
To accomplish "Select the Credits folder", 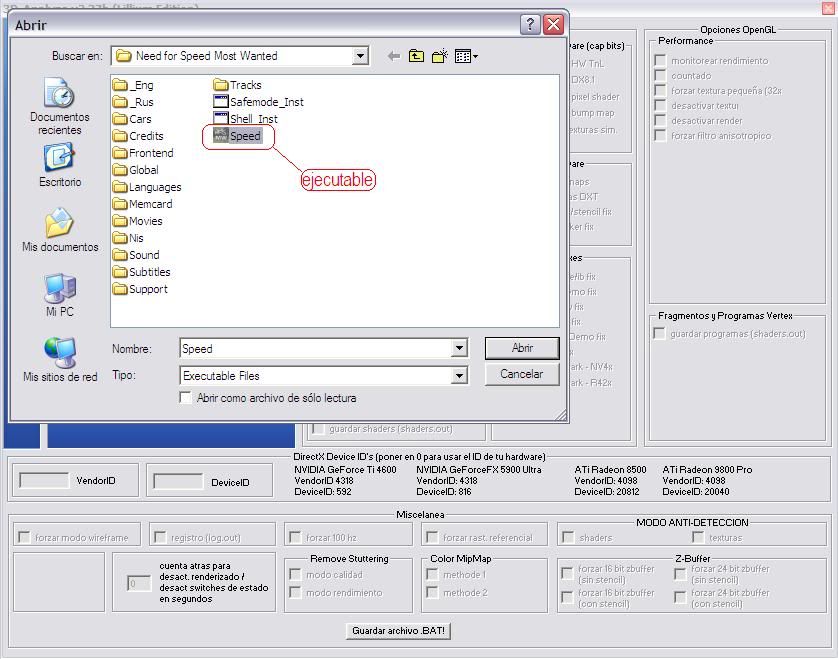I will pyautogui.click(x=138, y=136).
